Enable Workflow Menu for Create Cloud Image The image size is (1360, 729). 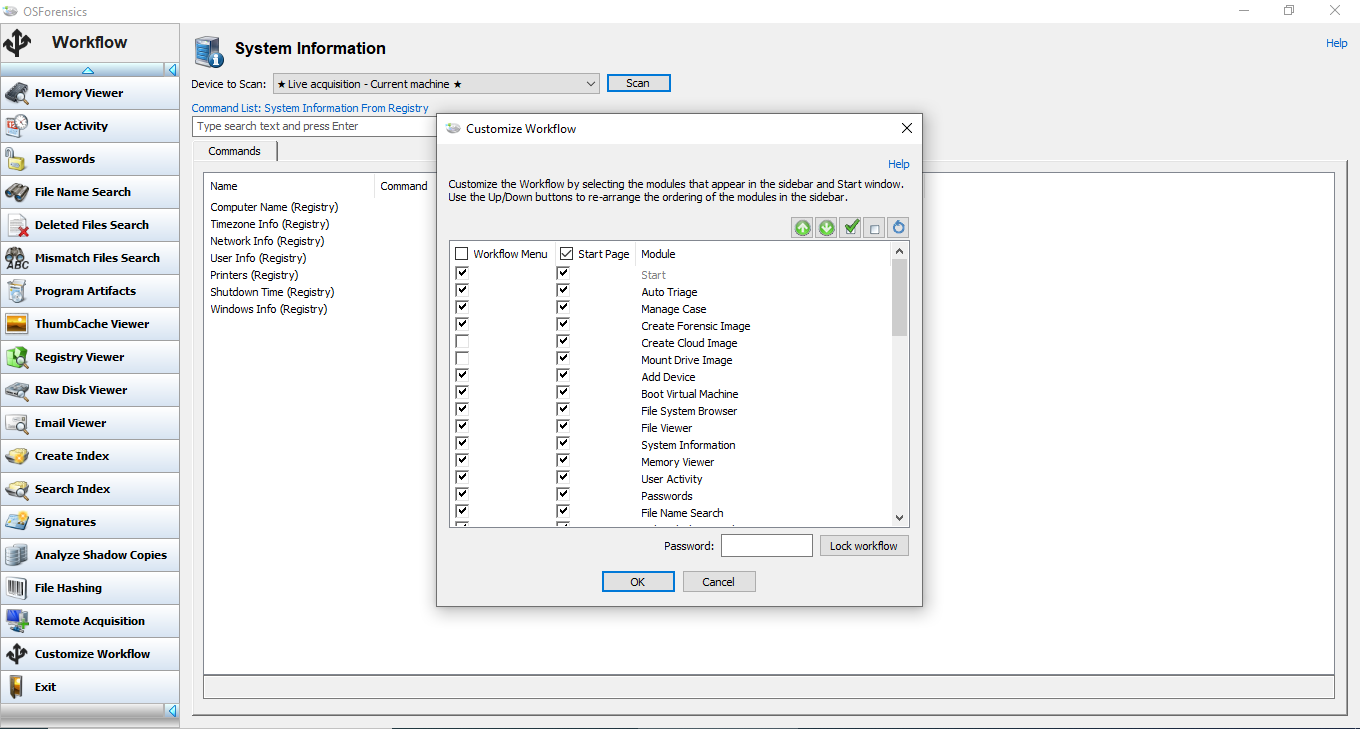(462, 343)
